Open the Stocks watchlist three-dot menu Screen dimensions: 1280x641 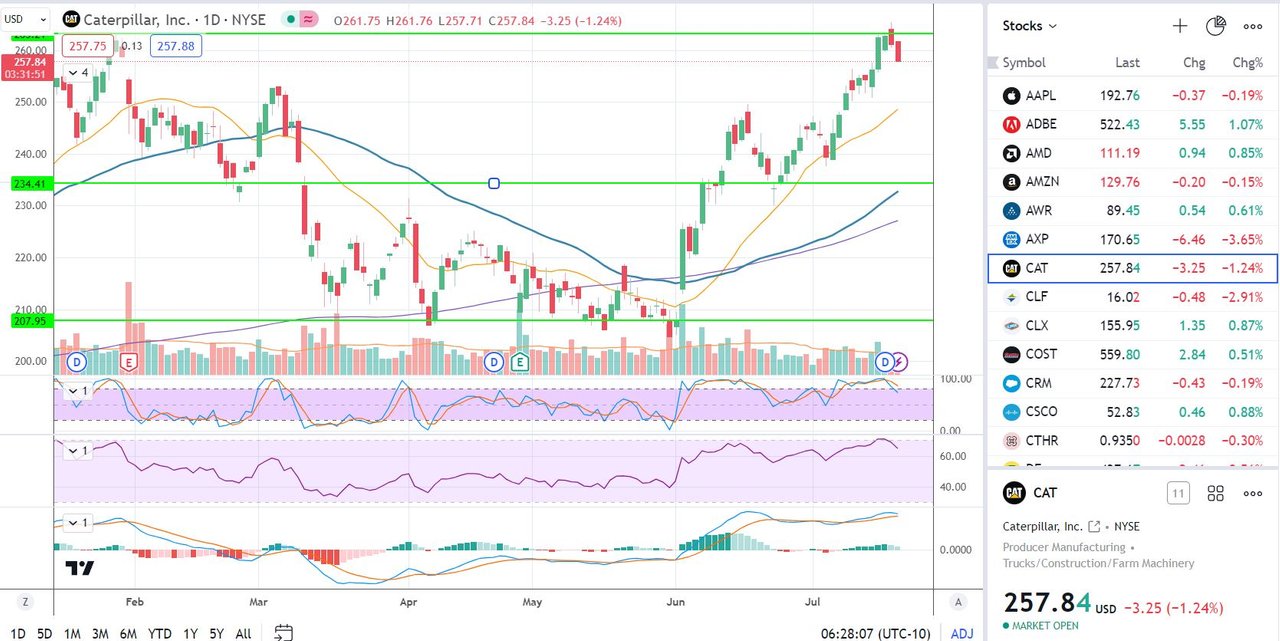(x=1253, y=26)
